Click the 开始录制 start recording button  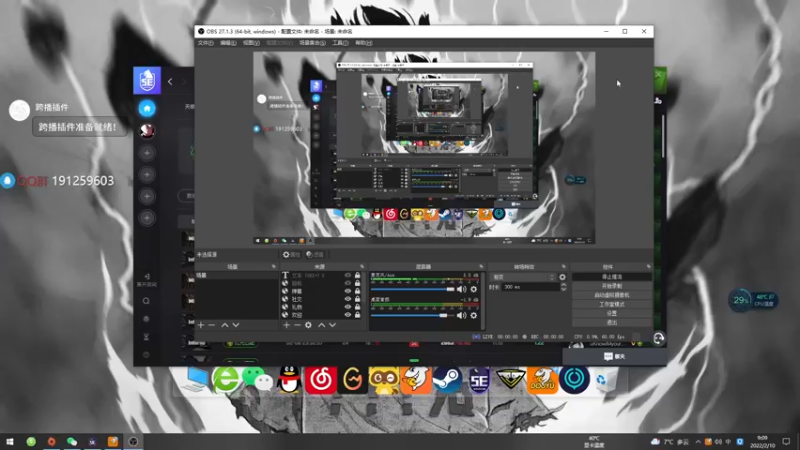[612, 286]
